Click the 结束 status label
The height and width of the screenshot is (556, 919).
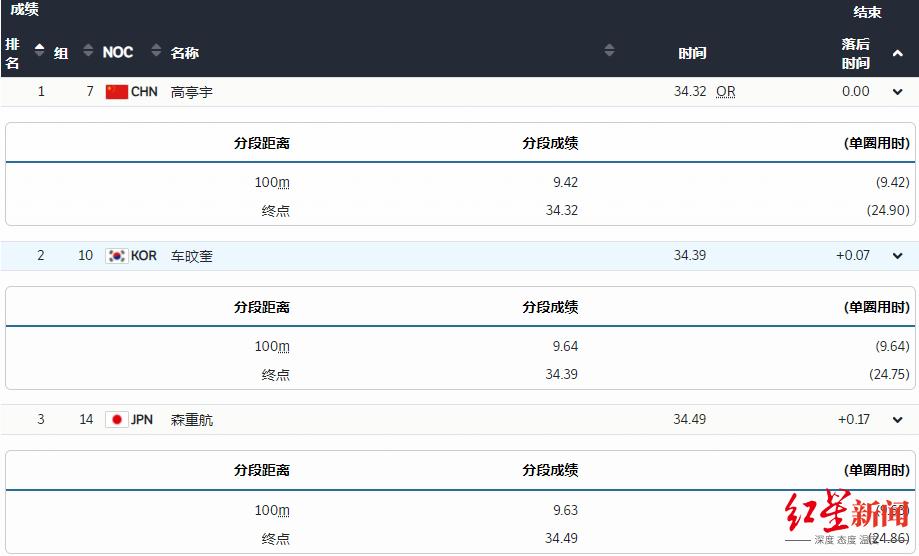click(867, 12)
